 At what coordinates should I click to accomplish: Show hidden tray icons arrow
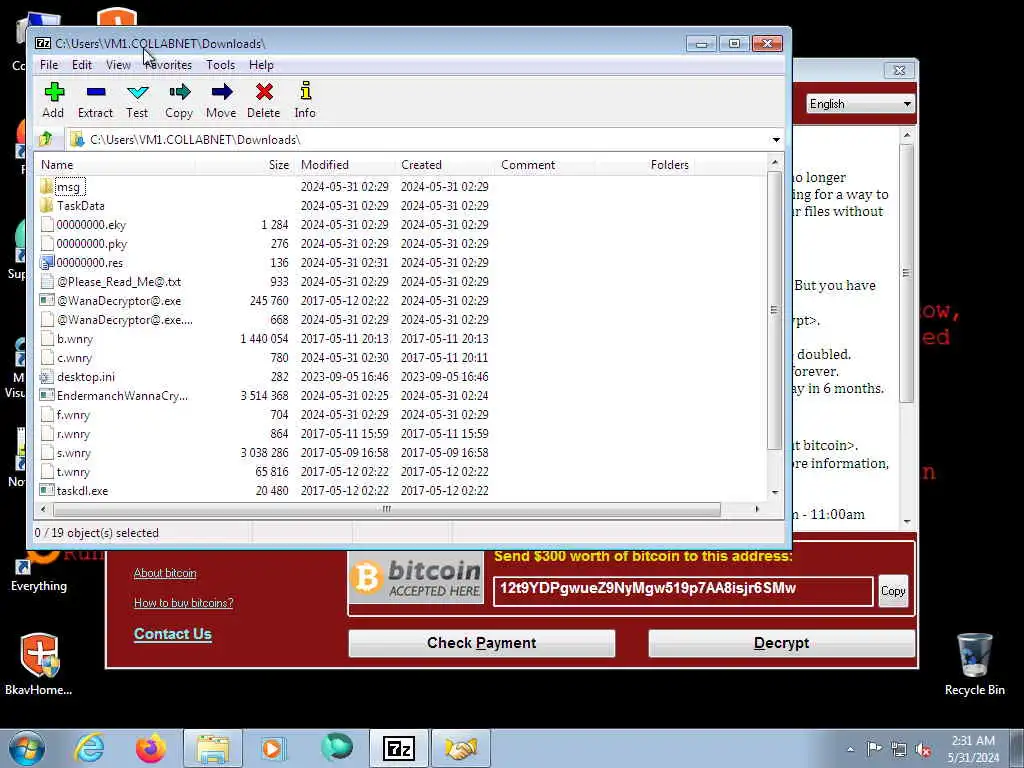[x=850, y=750]
